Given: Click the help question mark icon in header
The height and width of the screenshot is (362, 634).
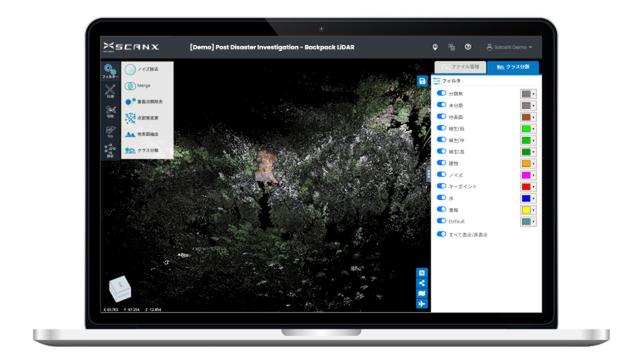Looking at the screenshot, I should pyautogui.click(x=468, y=47).
